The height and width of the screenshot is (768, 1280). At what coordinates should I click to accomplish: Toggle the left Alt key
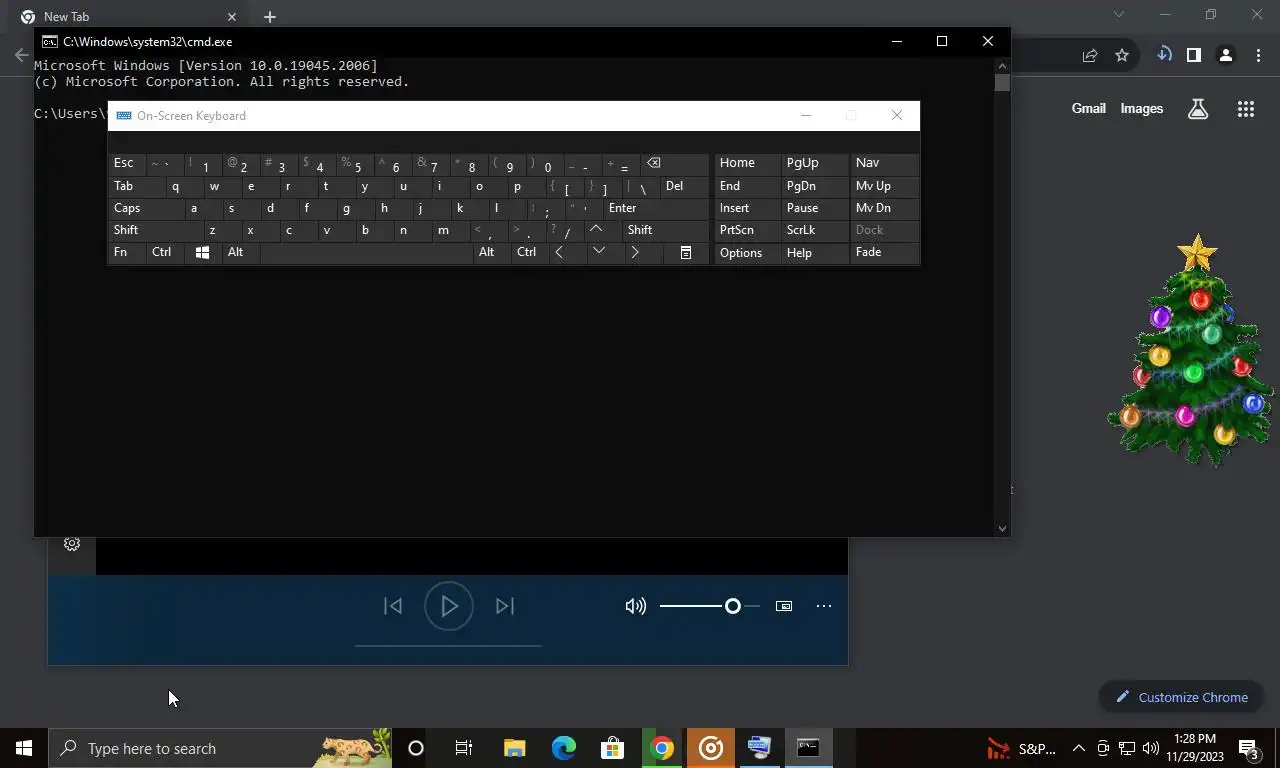[241, 253]
